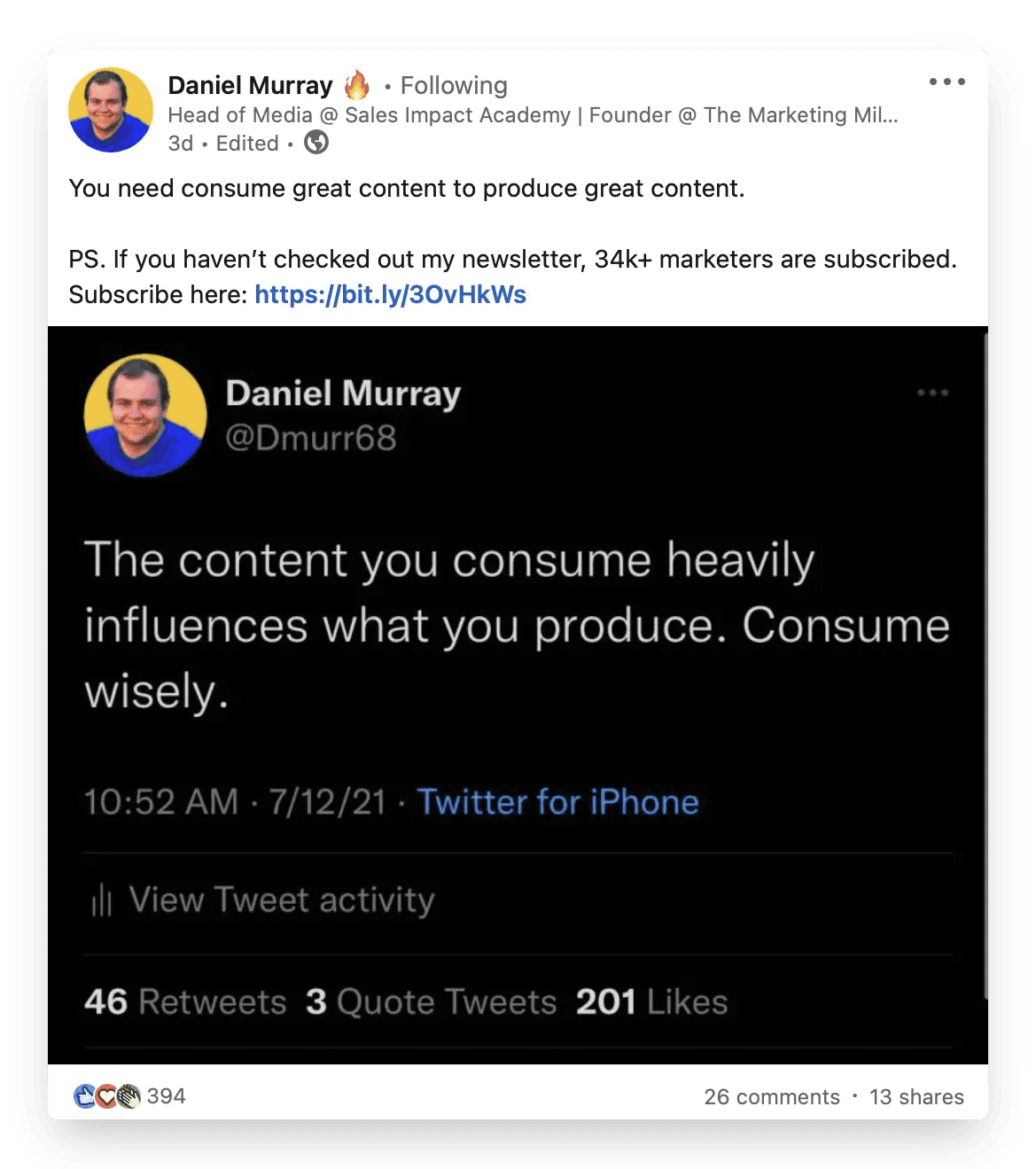Click the bar chart Tweet activity icon
Screen dimensions: 1036x1169
tap(101, 900)
